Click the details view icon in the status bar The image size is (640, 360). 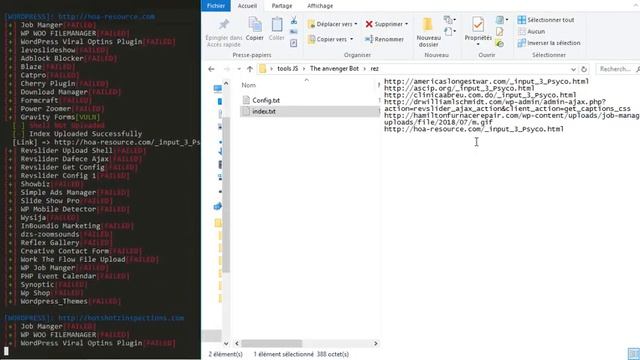coord(633,354)
